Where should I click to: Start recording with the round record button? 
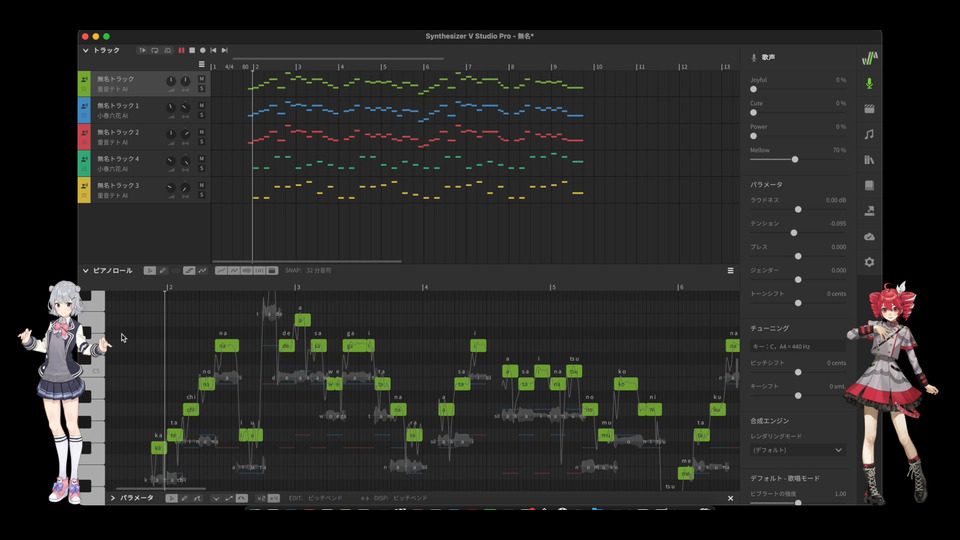[203, 50]
